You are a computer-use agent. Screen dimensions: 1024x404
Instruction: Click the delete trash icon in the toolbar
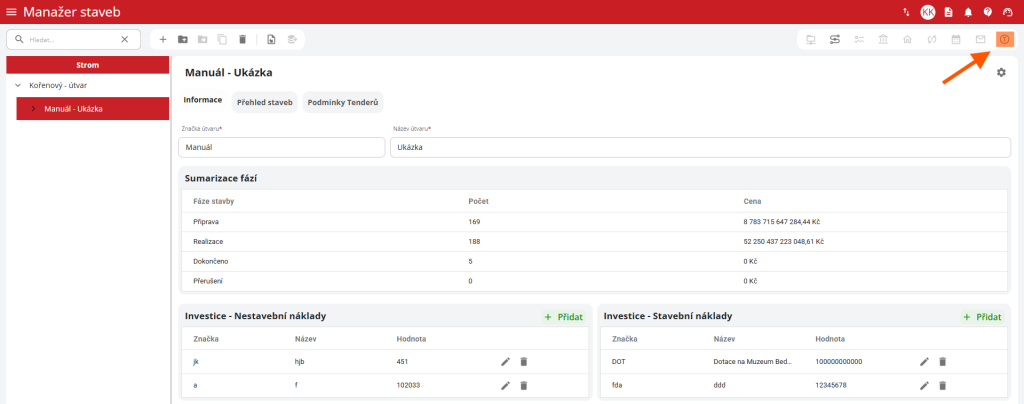[242, 39]
